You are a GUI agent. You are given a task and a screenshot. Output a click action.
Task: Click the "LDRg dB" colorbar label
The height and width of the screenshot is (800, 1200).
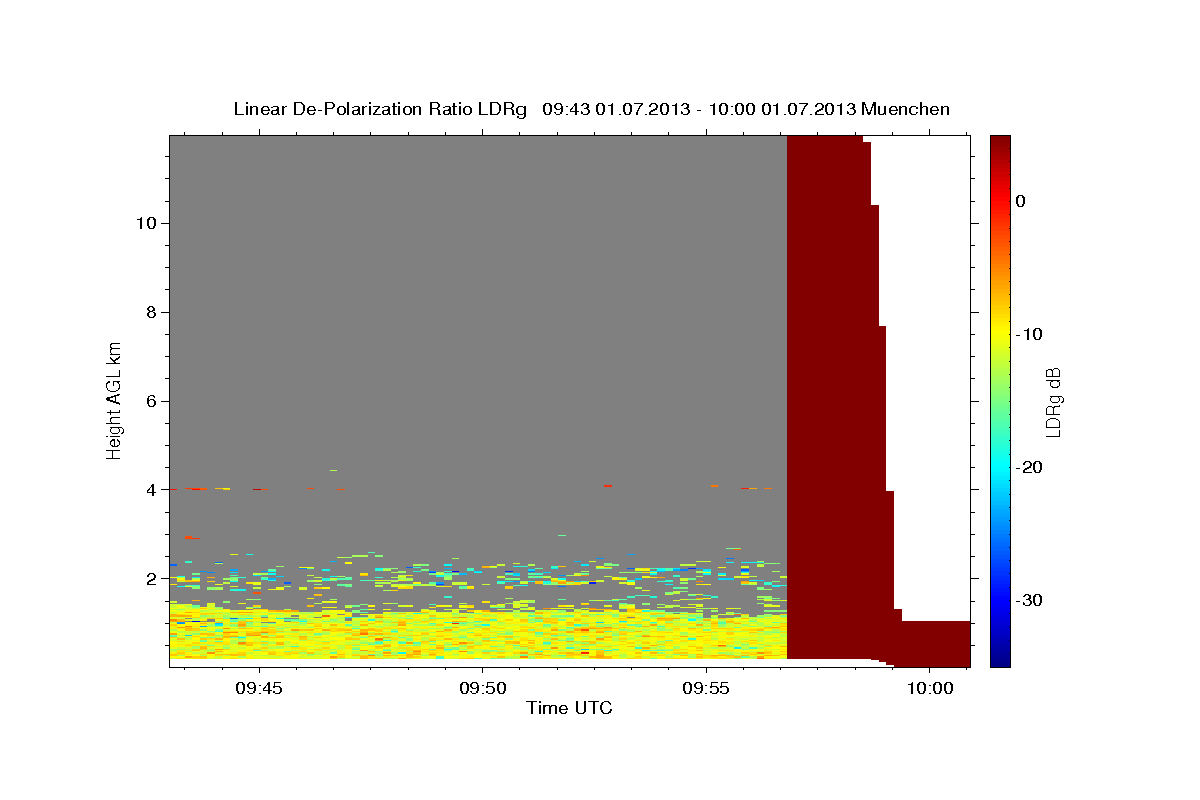tap(1052, 402)
